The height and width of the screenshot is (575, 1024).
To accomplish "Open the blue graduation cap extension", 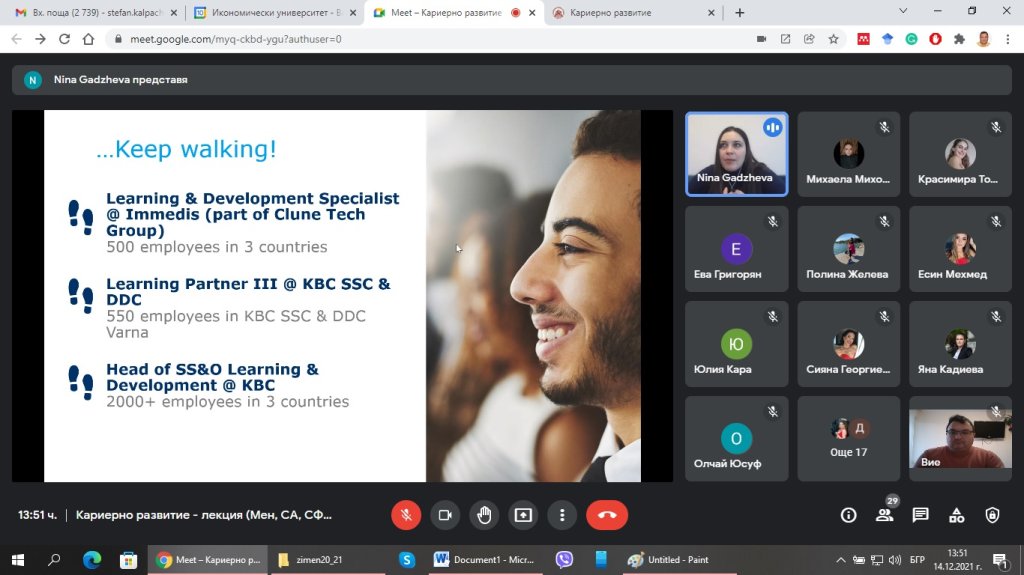I will (888, 39).
